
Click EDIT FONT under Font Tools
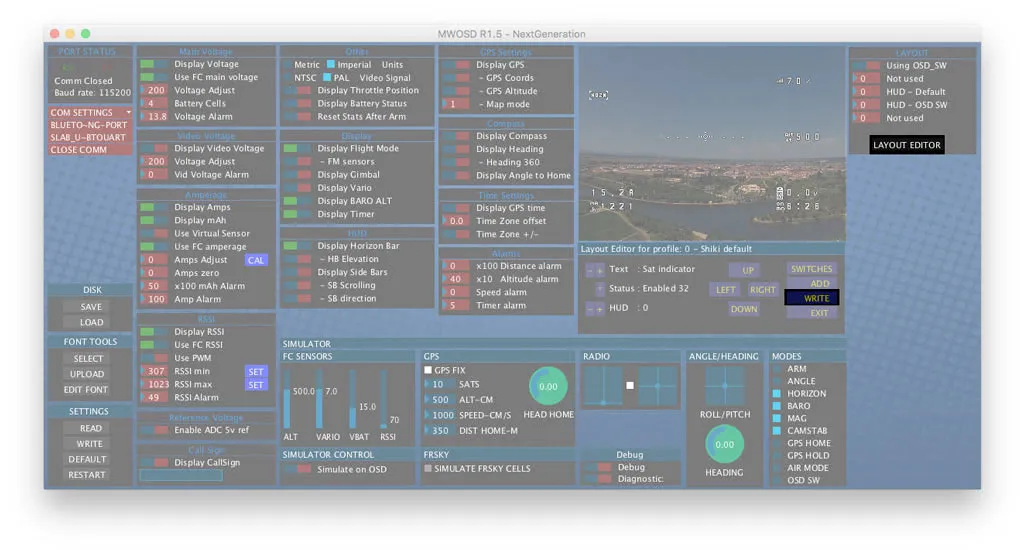coord(87,389)
